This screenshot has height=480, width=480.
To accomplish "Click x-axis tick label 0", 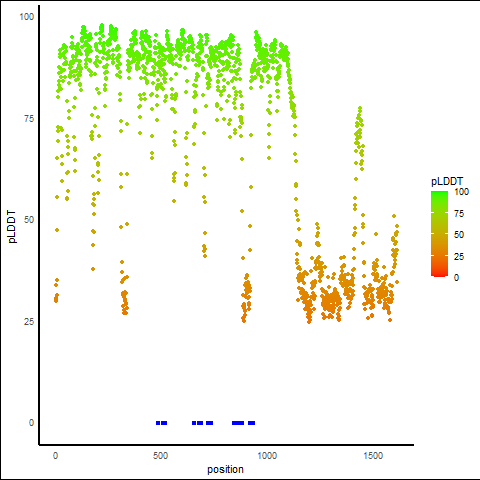I will point(55,456).
